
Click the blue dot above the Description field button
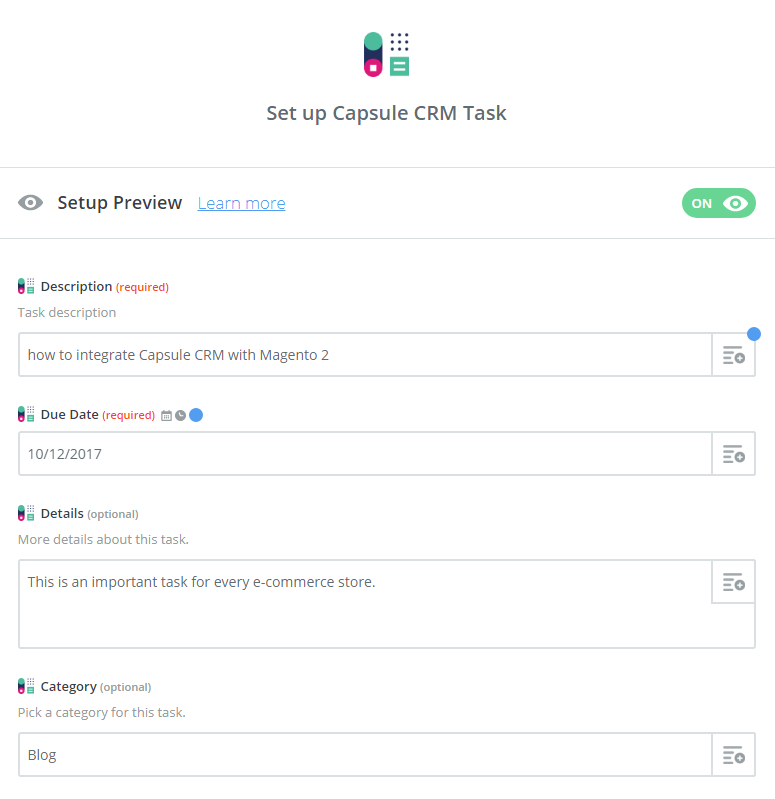(753, 333)
